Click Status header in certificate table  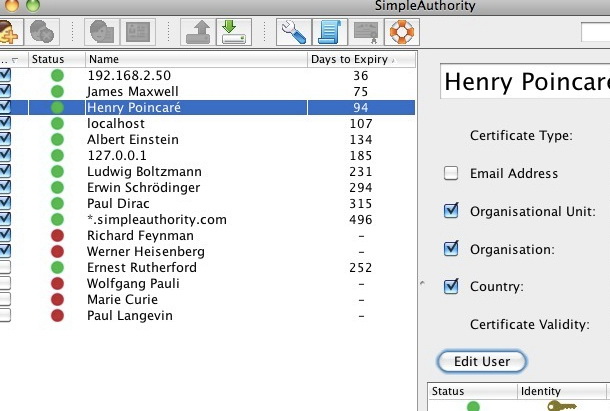pyautogui.click(x=473, y=391)
